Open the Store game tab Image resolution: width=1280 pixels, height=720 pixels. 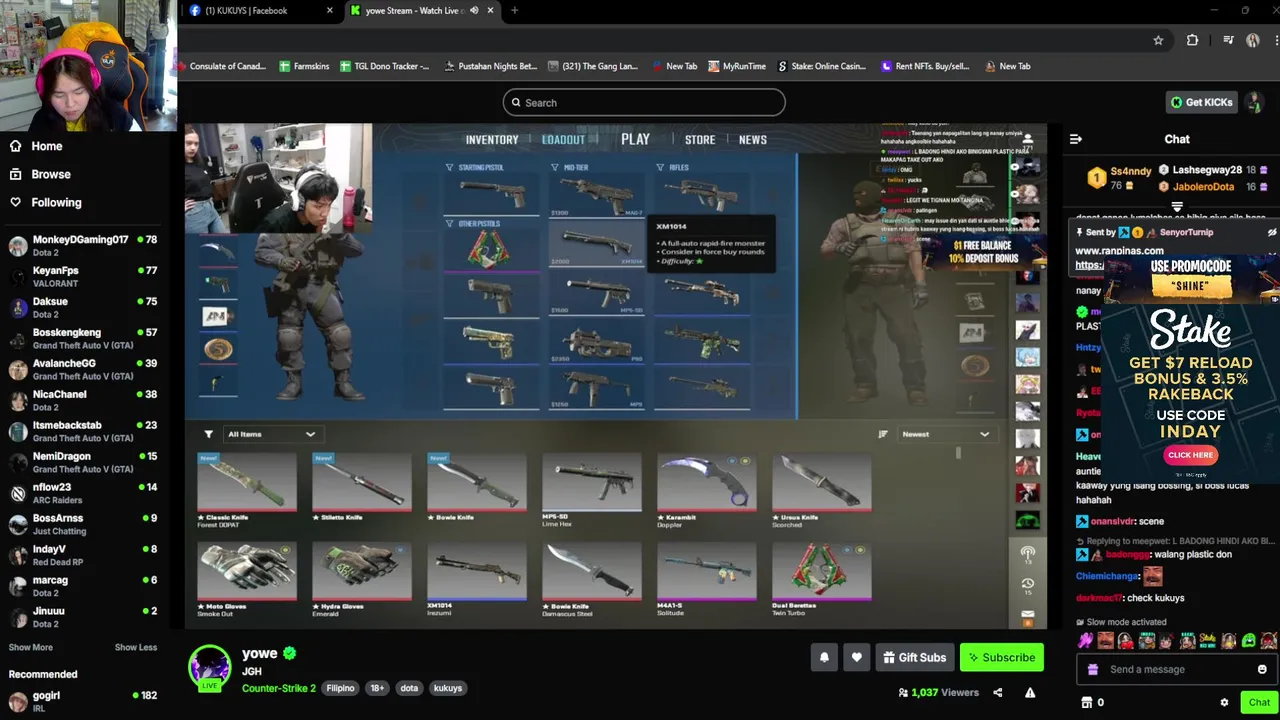click(x=700, y=140)
